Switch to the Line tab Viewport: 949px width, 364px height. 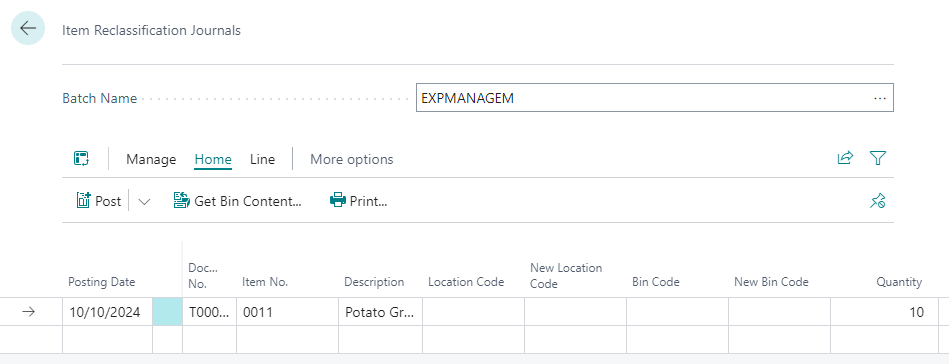click(263, 159)
